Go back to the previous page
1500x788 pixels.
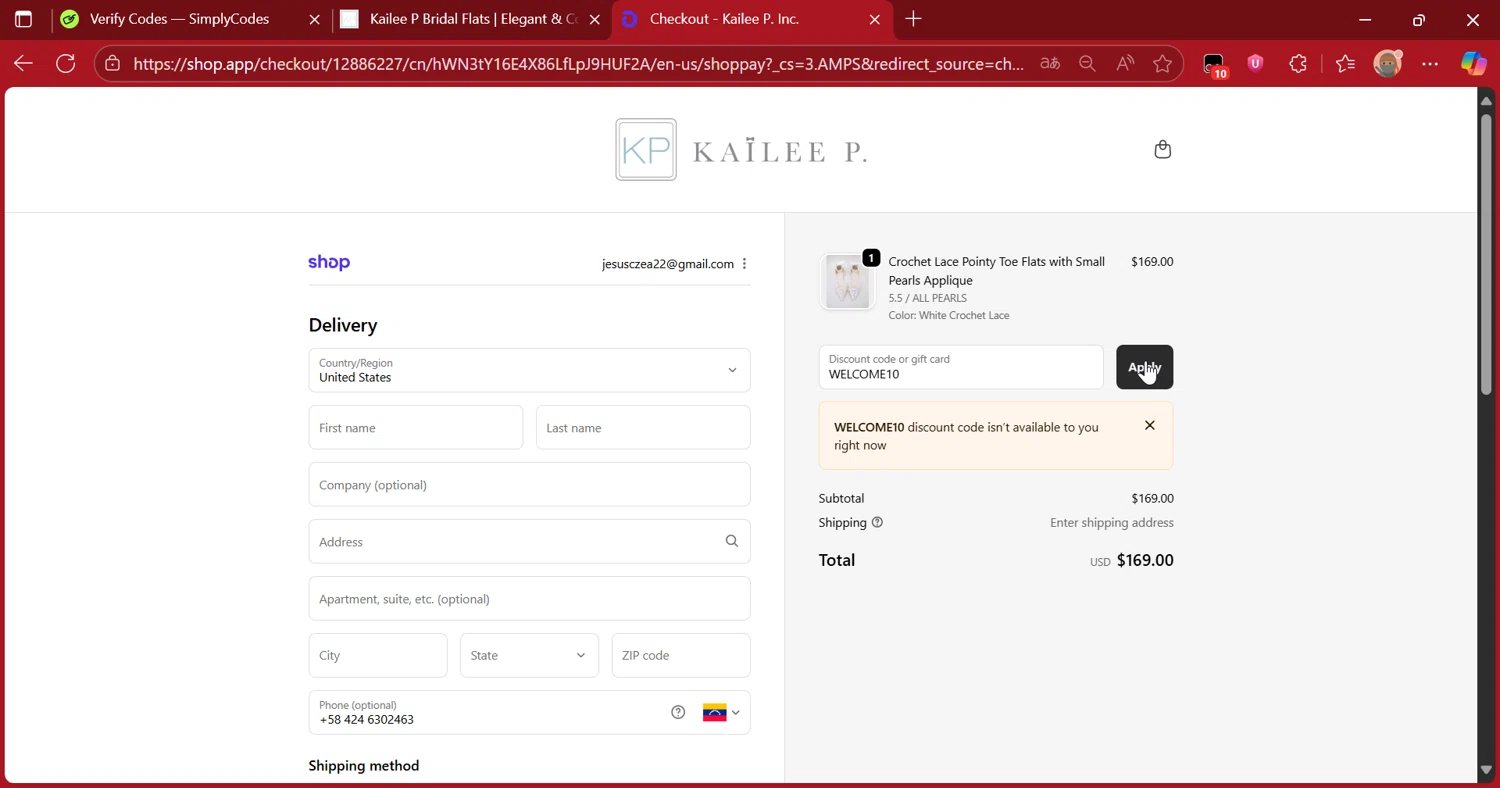[x=24, y=64]
